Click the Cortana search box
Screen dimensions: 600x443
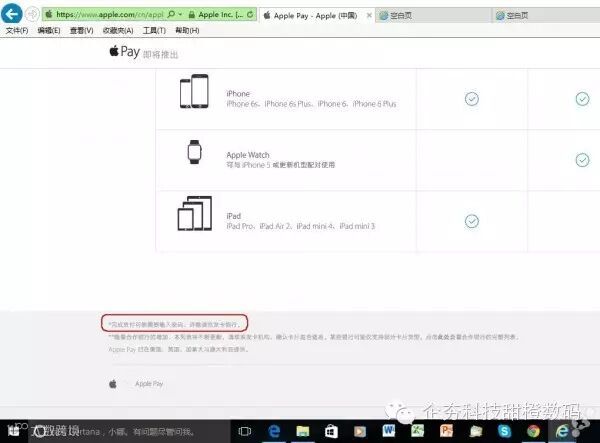130,432
